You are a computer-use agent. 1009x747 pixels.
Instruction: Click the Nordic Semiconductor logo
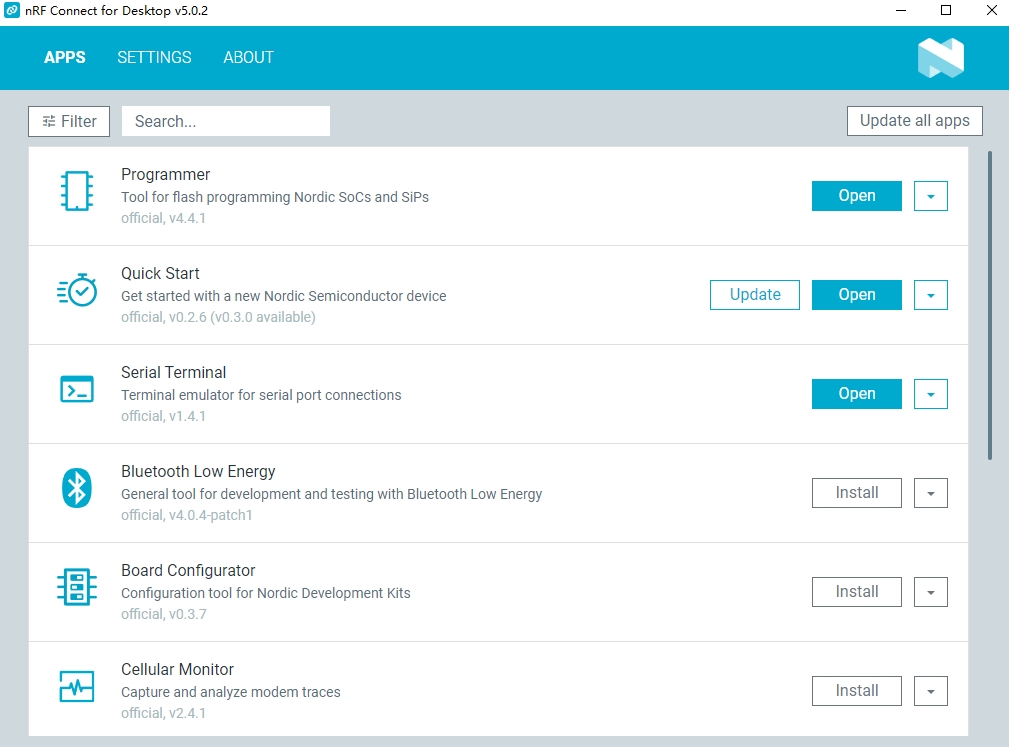click(x=940, y=58)
